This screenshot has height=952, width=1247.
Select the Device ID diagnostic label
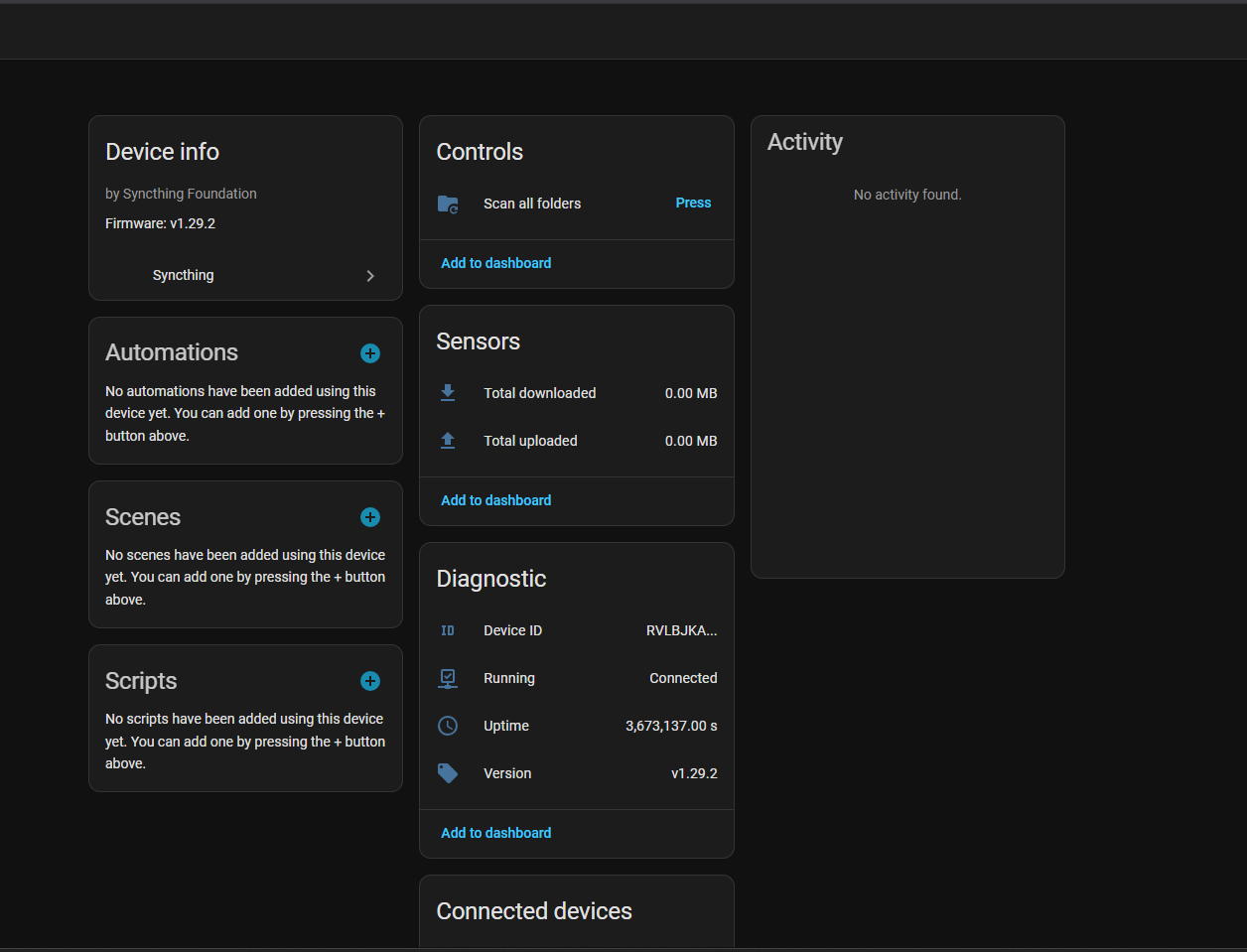pyautogui.click(x=513, y=630)
